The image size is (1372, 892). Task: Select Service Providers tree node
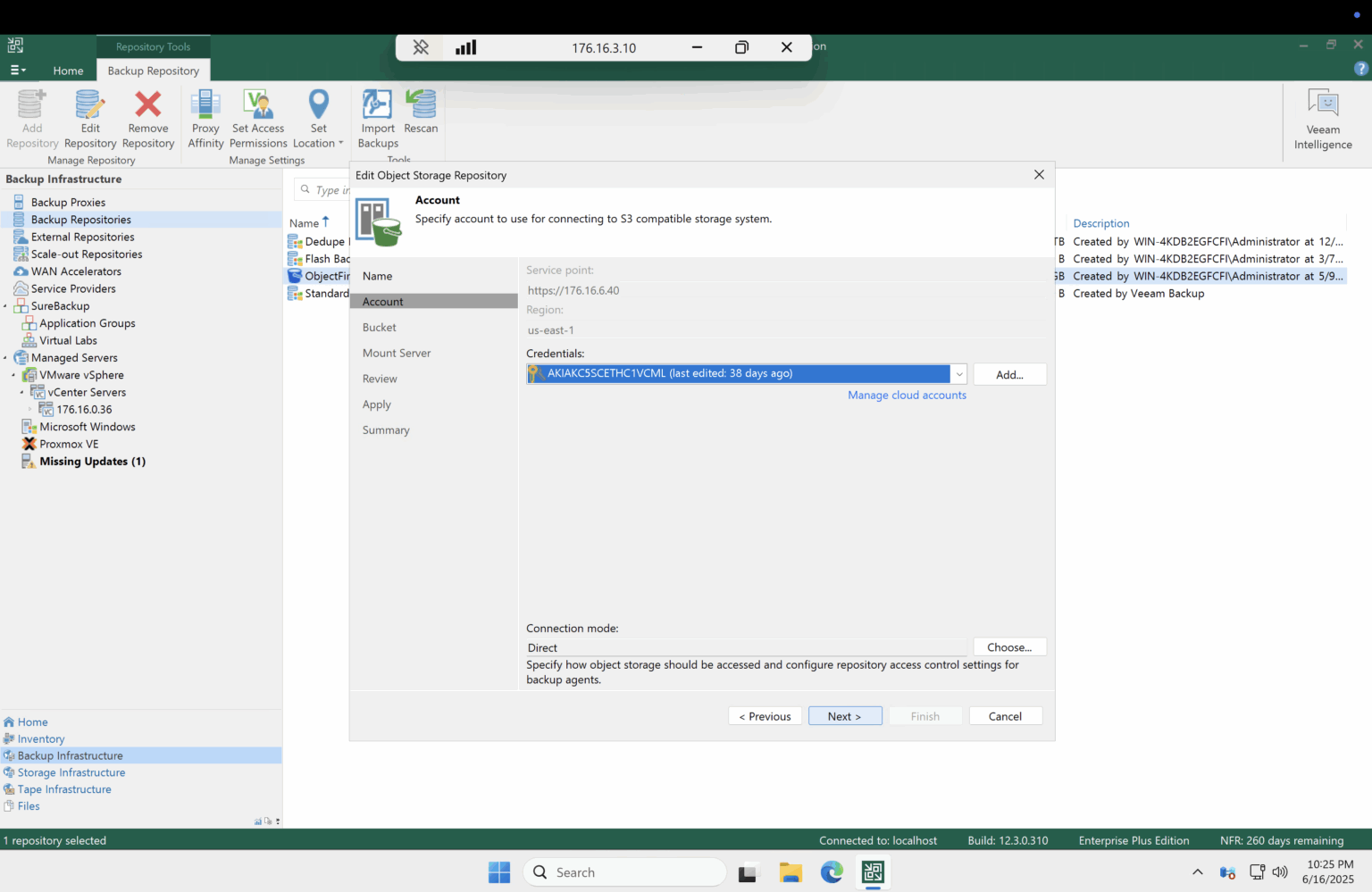(x=73, y=288)
